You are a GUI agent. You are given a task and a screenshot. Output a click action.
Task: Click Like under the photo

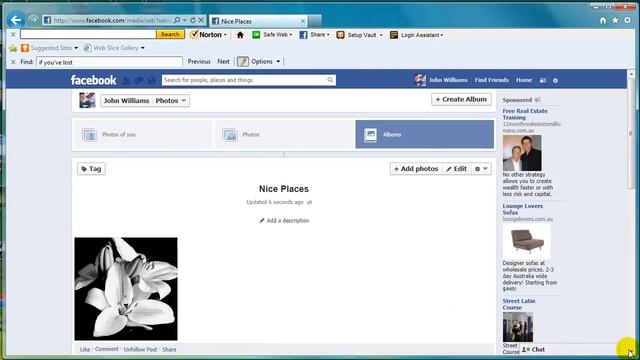pos(85,349)
